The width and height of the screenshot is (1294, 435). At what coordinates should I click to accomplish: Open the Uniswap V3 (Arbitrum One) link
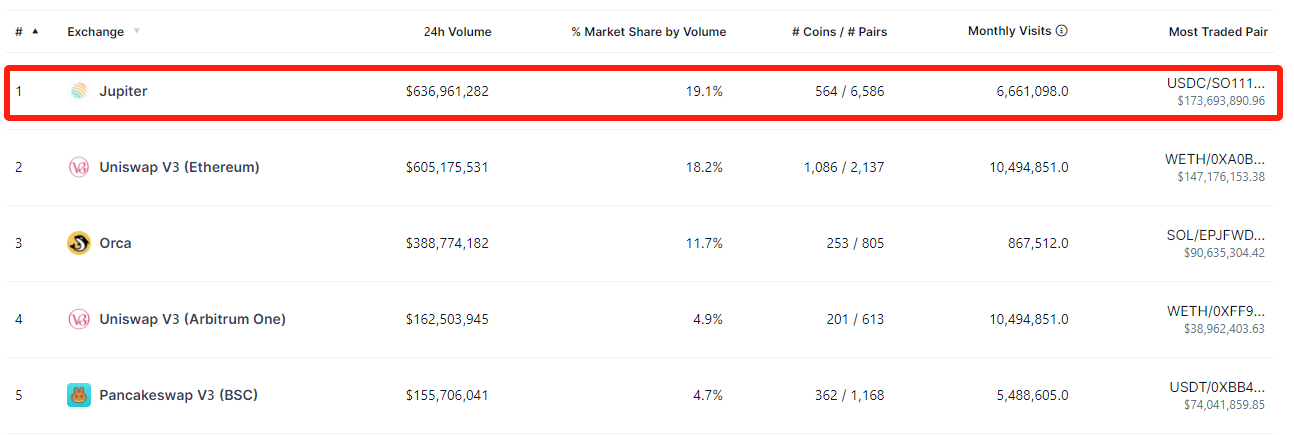(x=192, y=319)
